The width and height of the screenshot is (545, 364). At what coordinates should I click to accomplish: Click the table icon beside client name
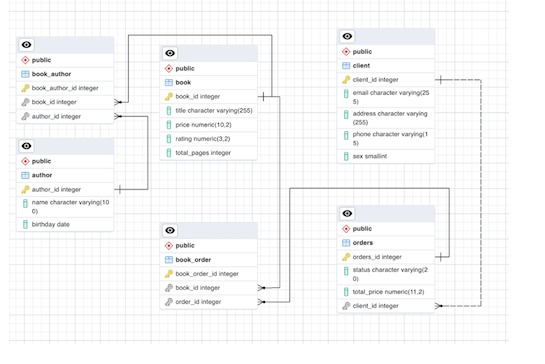pos(346,66)
